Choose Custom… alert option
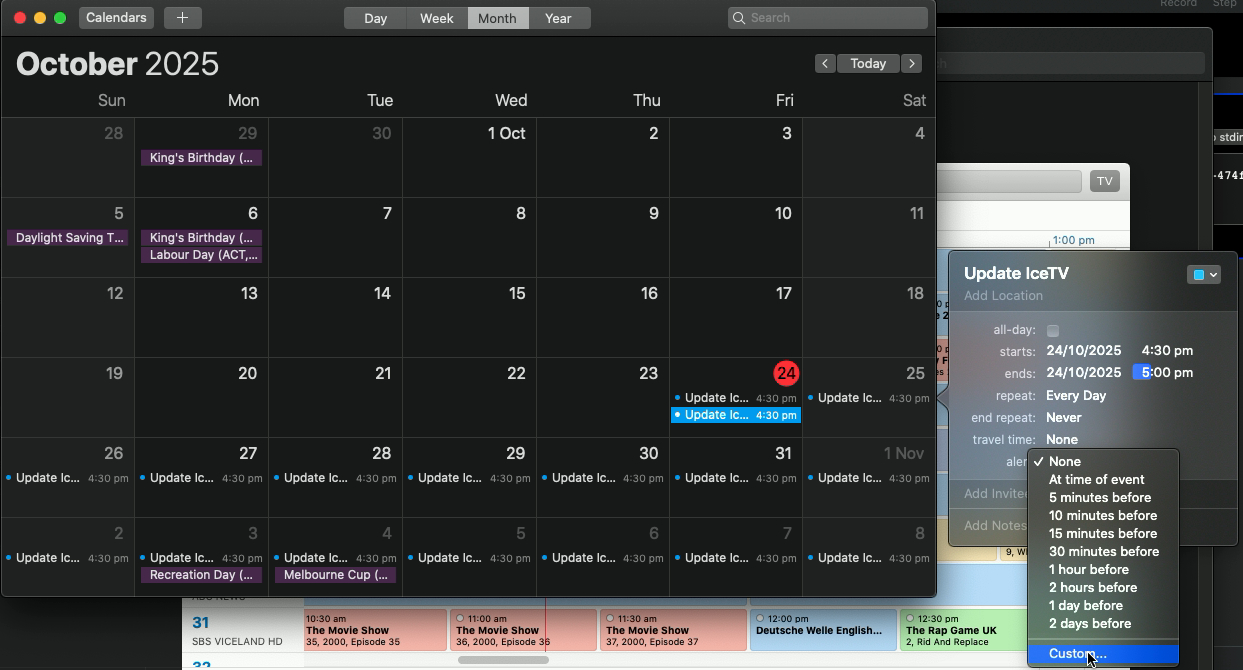 (x=1103, y=654)
